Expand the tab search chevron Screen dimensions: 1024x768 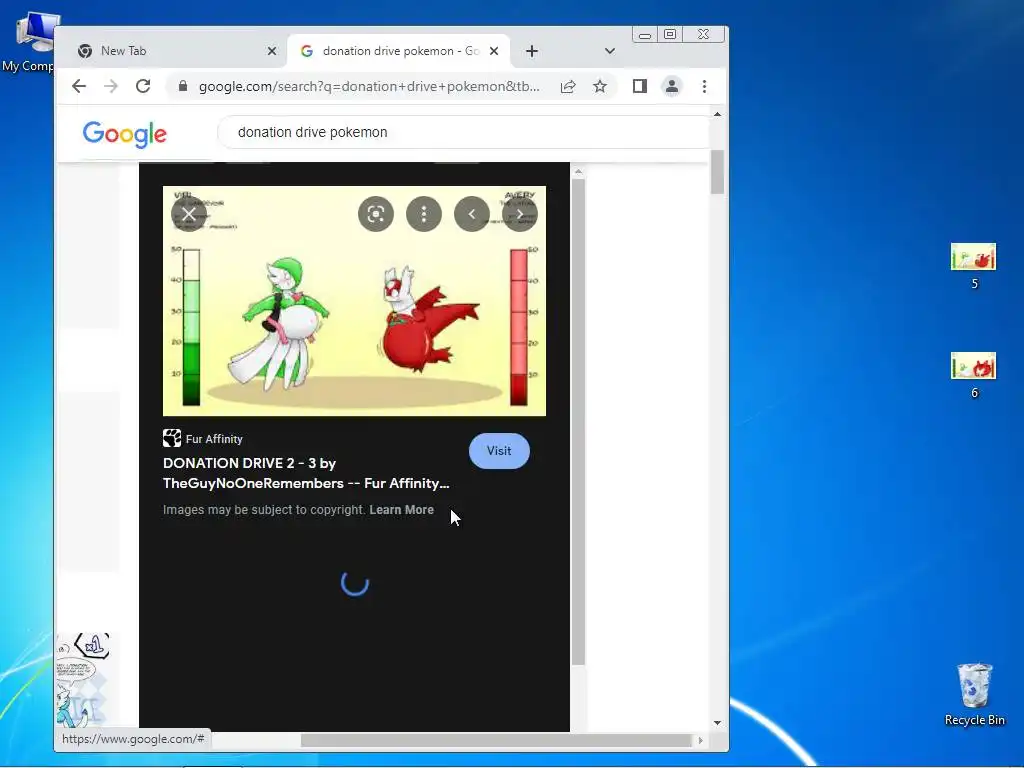click(609, 51)
